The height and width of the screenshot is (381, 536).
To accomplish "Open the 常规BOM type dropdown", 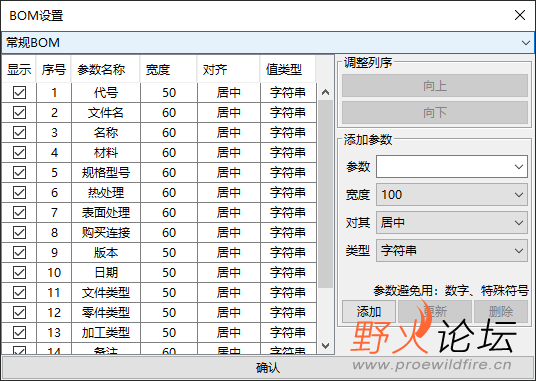I will coord(268,43).
